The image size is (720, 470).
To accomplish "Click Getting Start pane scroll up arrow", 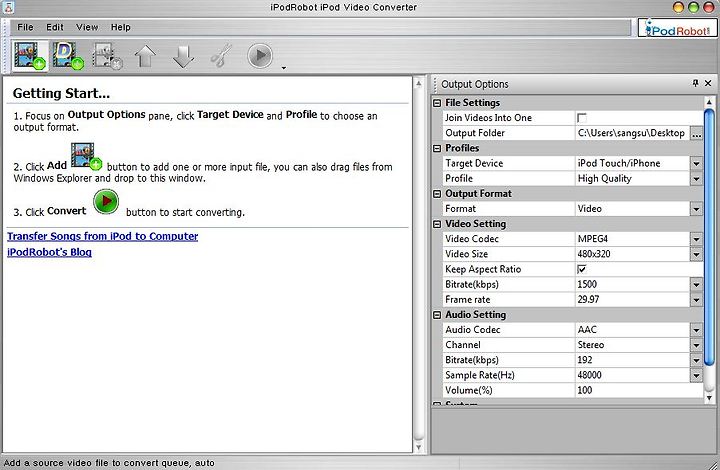I will tap(418, 84).
